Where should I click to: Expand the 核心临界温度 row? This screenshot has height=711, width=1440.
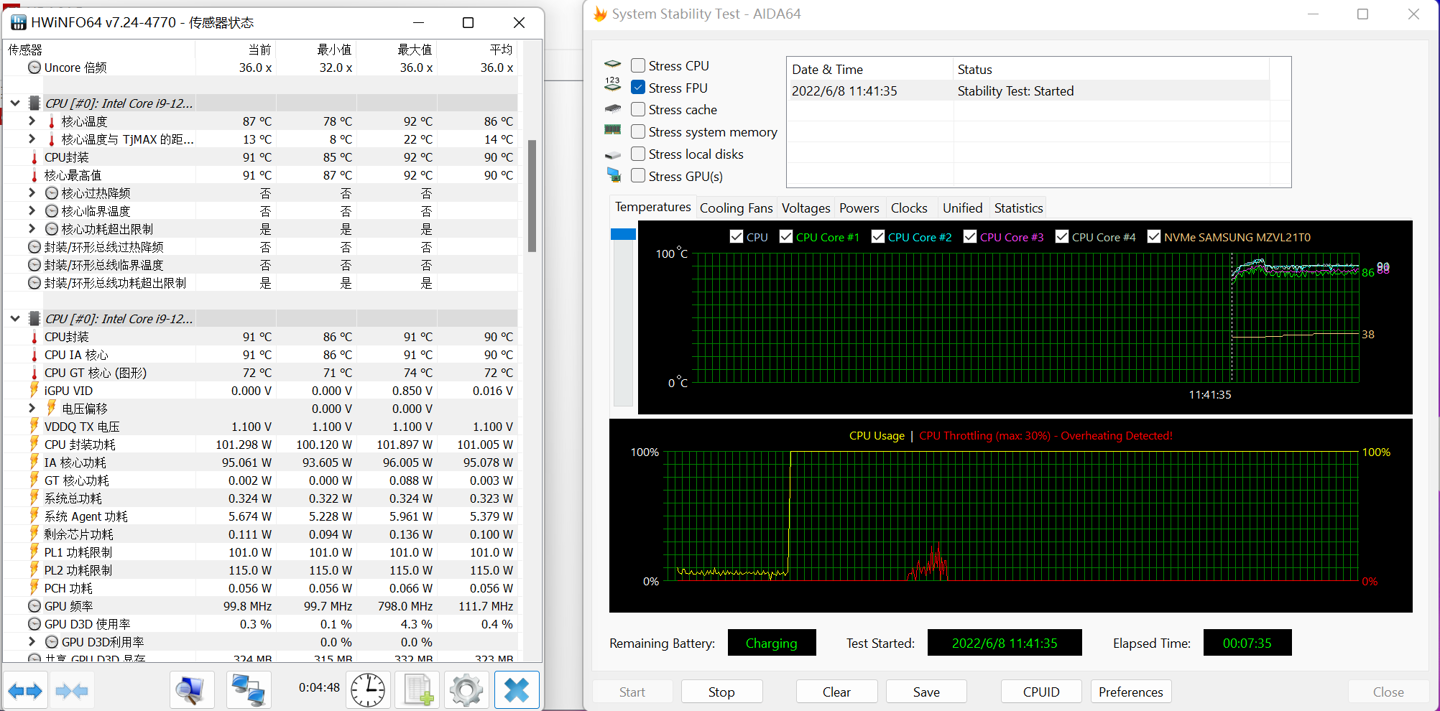pos(32,211)
